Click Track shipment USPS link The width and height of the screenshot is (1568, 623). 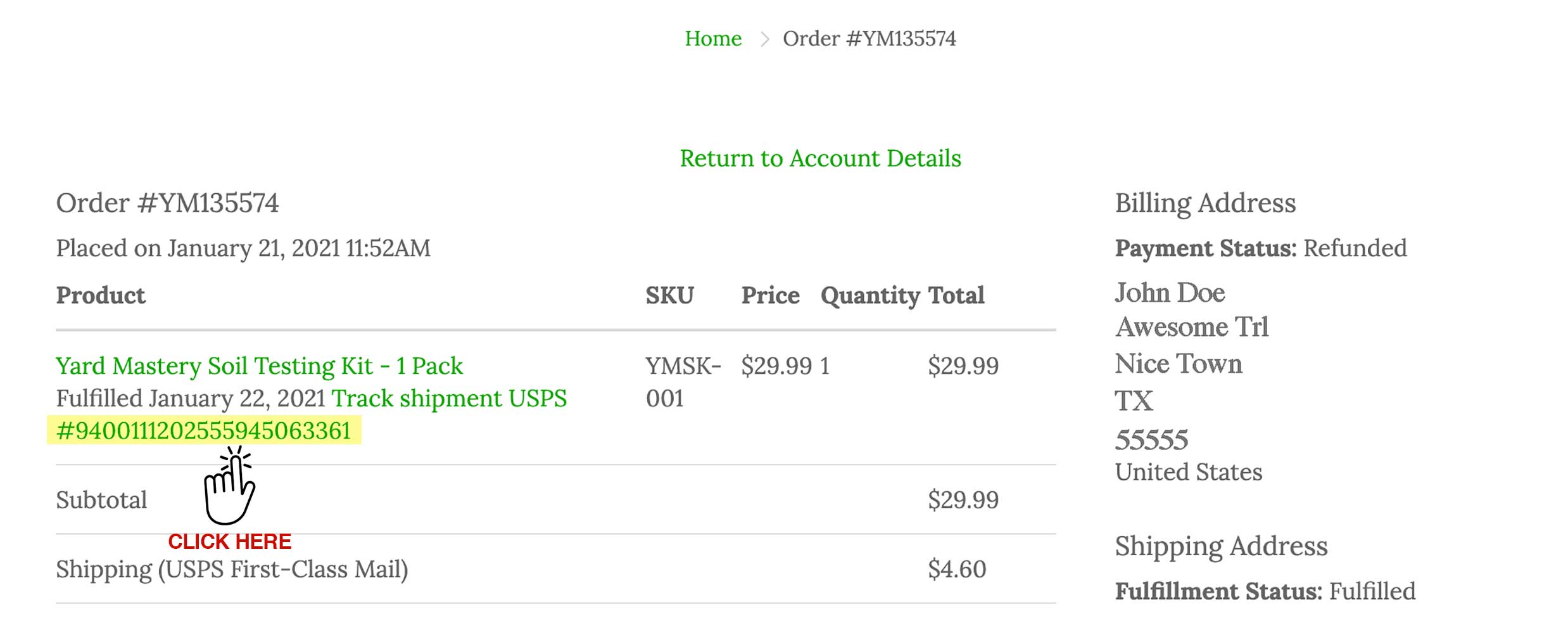[x=449, y=399]
